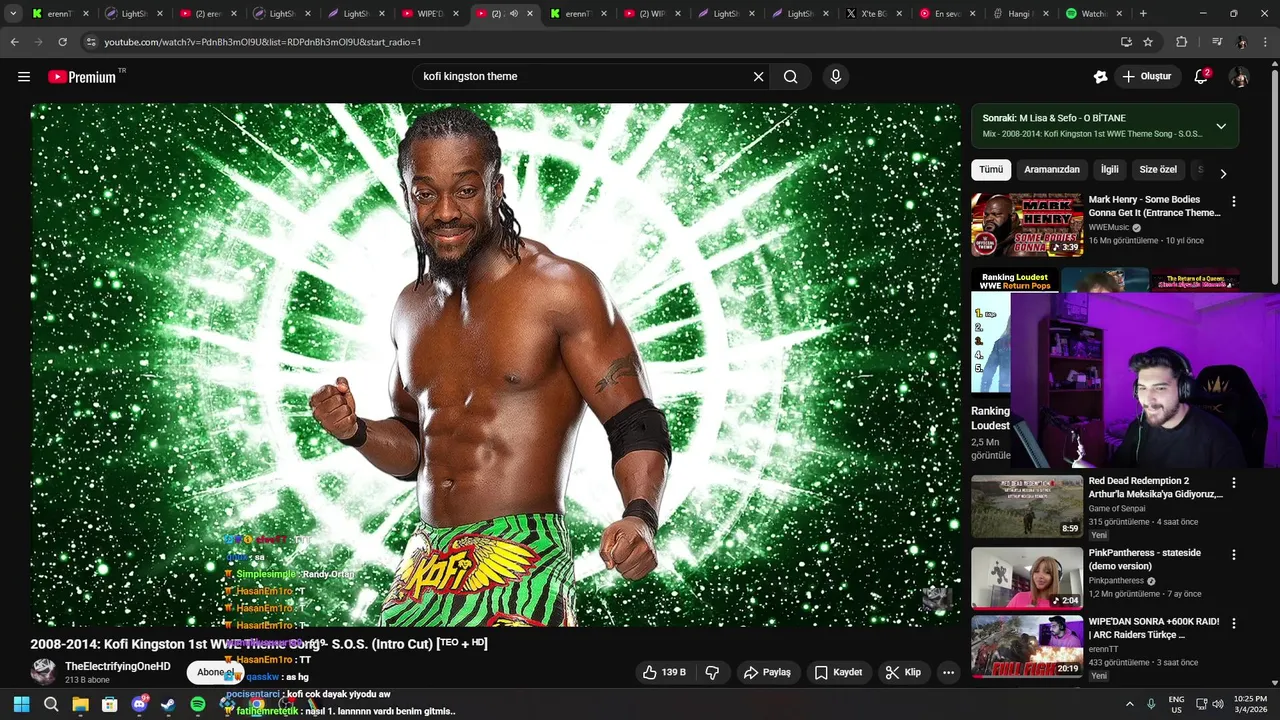Open the Game of Senpai channel name
Image resolution: width=1280 pixels, height=720 pixels.
pos(1116,509)
